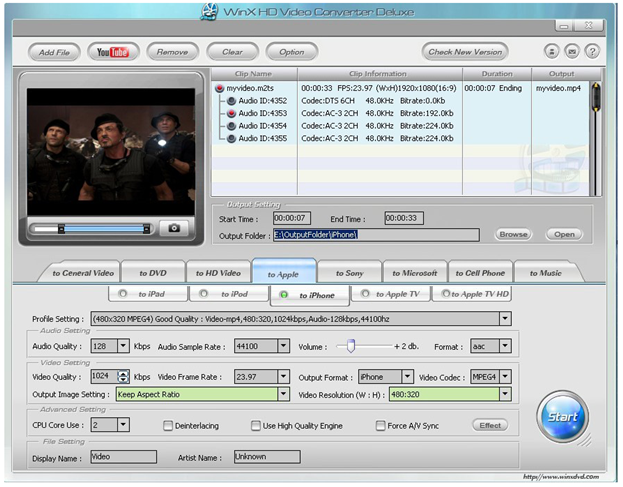Browse for an output folder

[513, 234]
